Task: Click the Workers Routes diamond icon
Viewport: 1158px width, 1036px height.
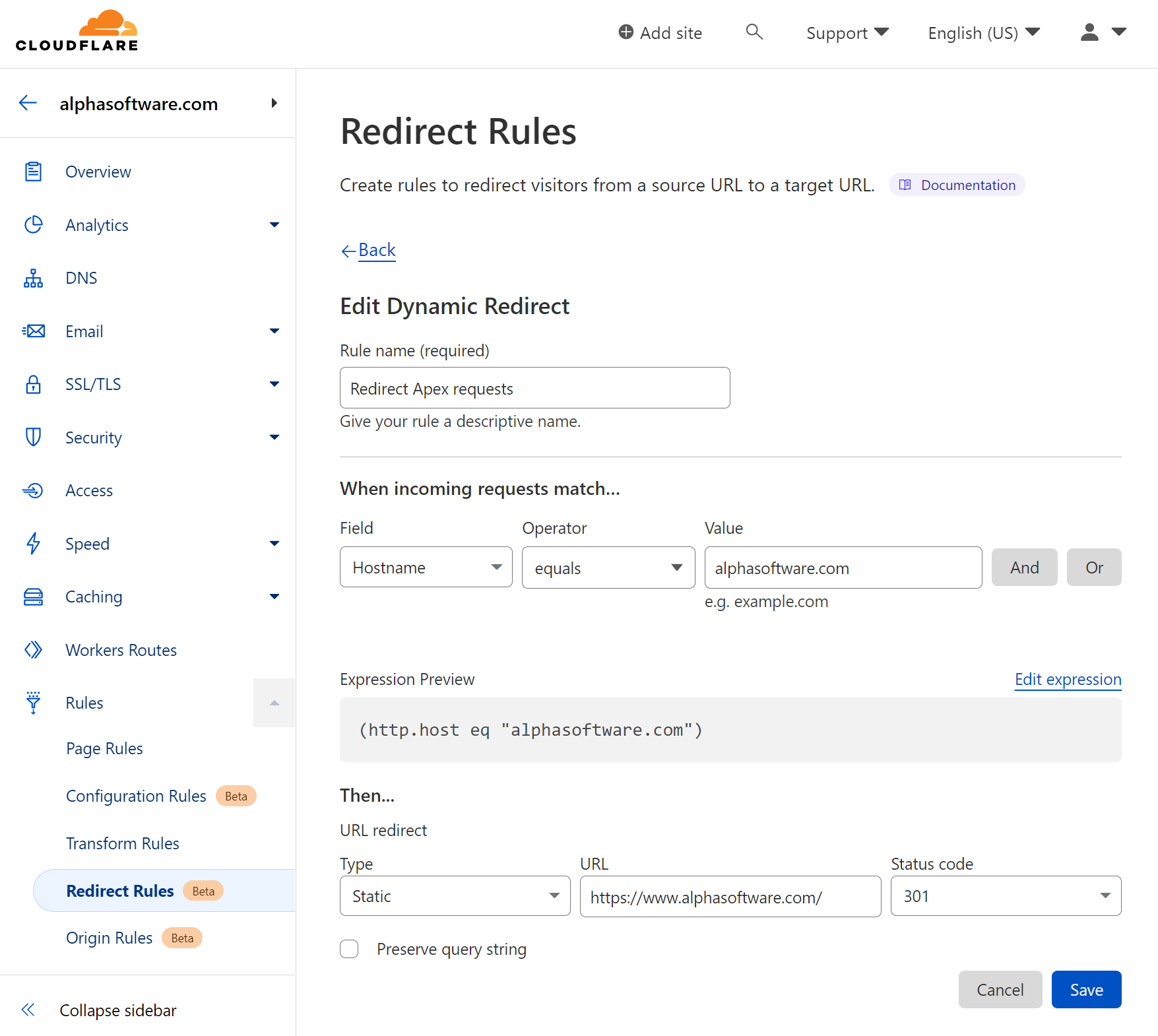Action: (x=33, y=650)
